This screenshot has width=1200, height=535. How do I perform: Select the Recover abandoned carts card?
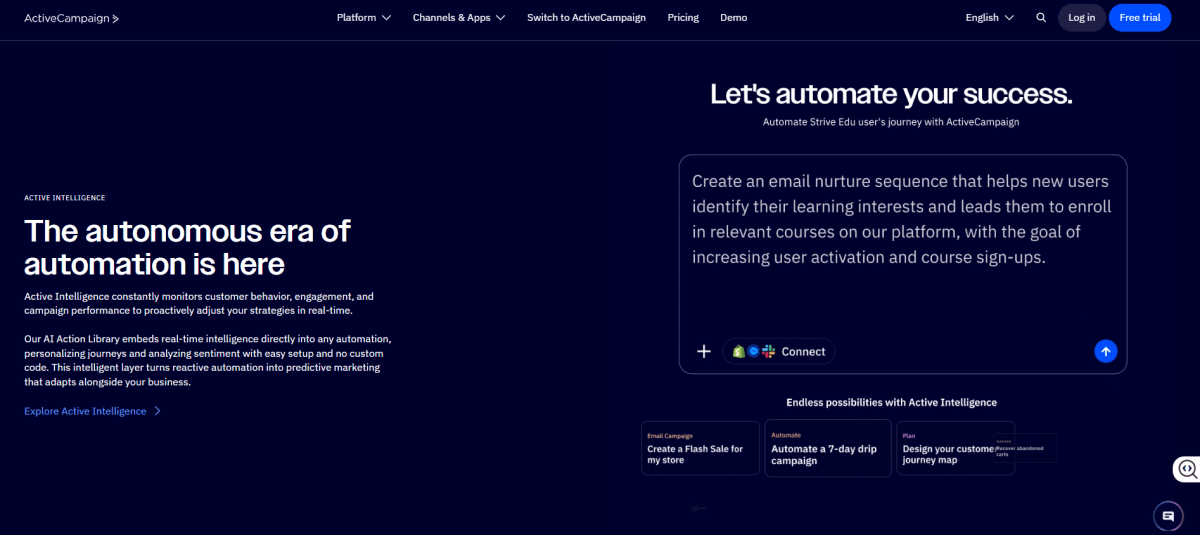coord(1025,448)
